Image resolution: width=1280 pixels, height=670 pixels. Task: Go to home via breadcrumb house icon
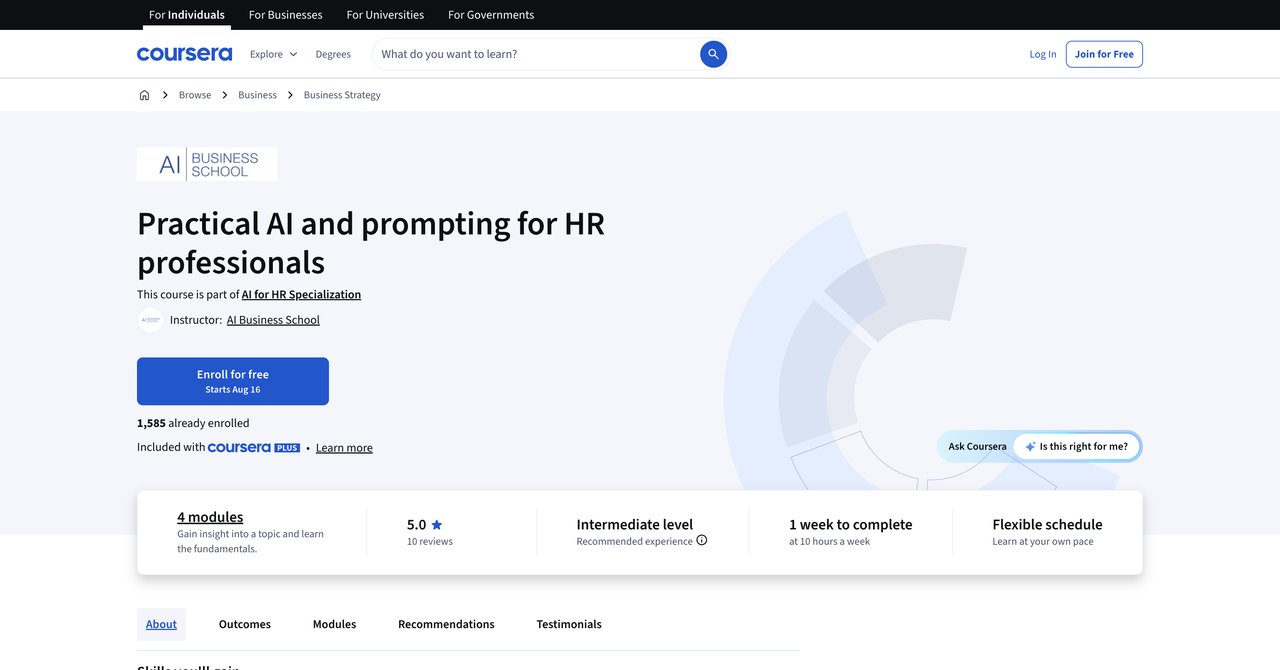[x=144, y=95]
